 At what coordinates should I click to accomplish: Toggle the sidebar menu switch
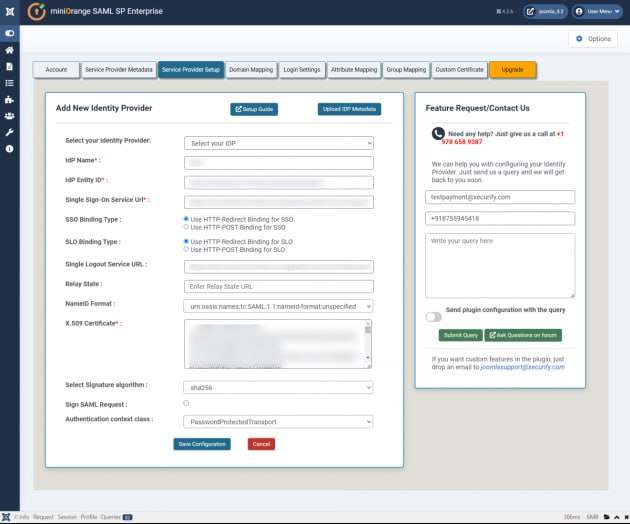(10, 33)
